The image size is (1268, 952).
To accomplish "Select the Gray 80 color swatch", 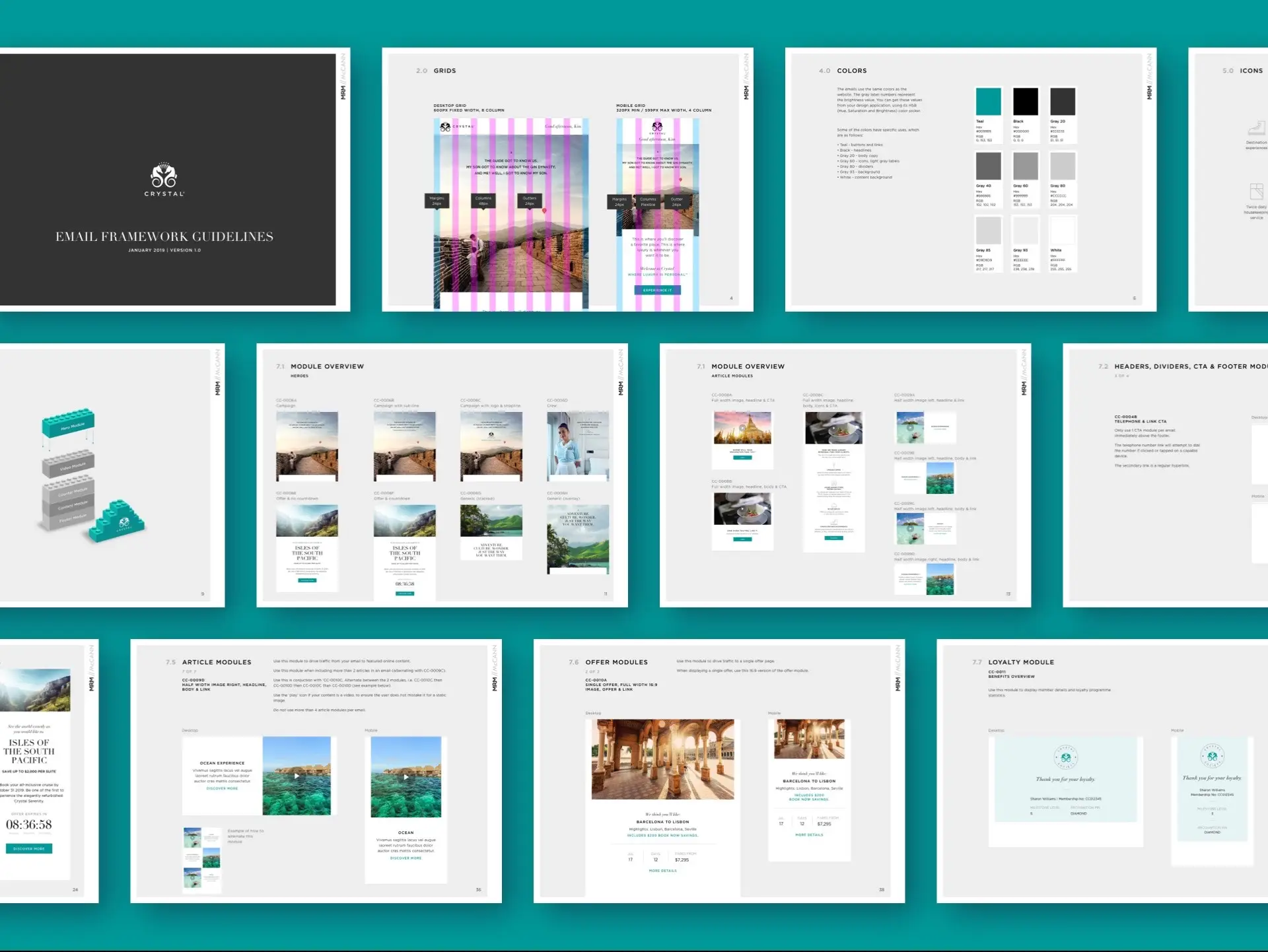I will click(x=1063, y=166).
